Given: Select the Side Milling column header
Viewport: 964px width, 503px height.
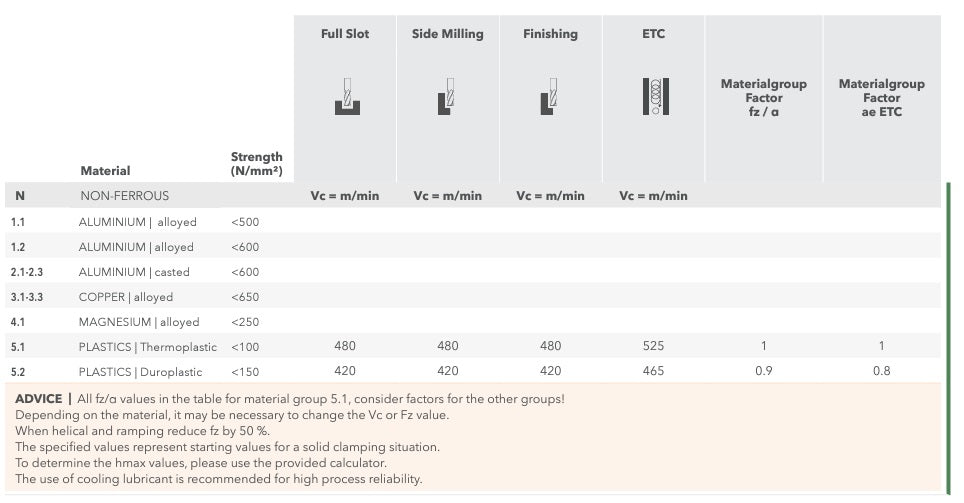Looking at the screenshot, I should 448,34.
